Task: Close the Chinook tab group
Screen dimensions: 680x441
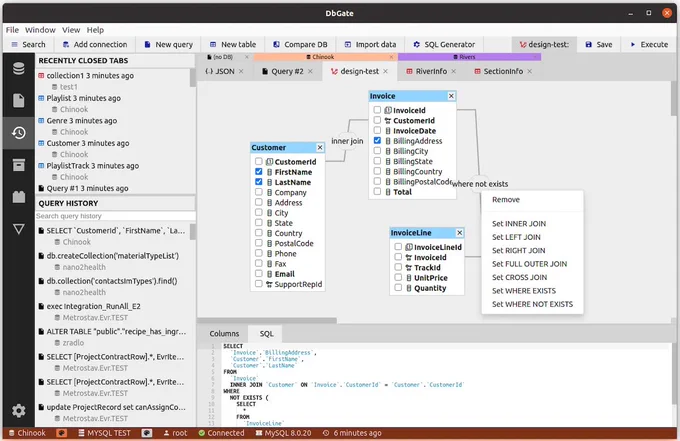Action: click(x=391, y=57)
